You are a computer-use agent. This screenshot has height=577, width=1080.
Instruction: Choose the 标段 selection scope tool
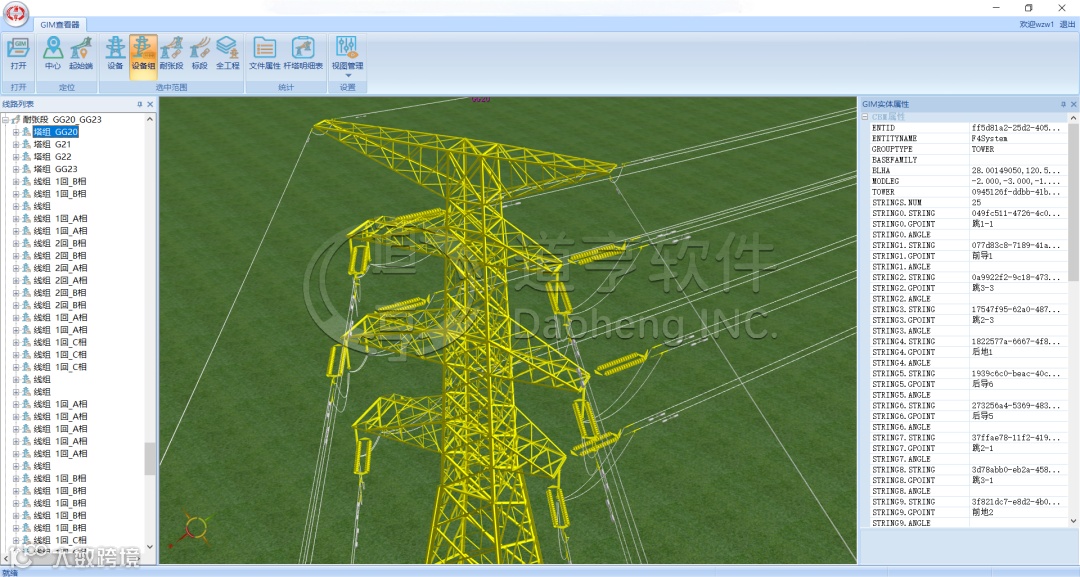[x=199, y=54]
